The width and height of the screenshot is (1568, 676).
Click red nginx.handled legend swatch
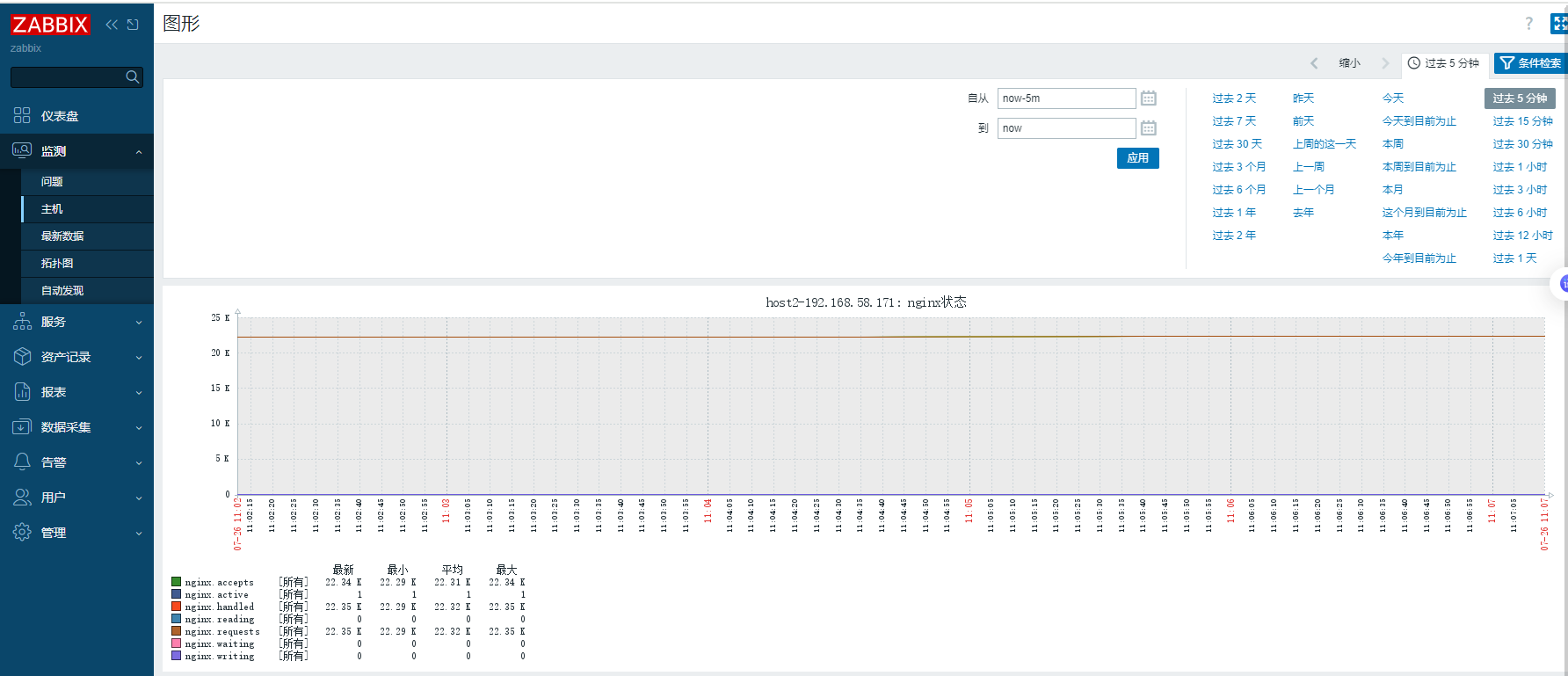[x=177, y=607]
